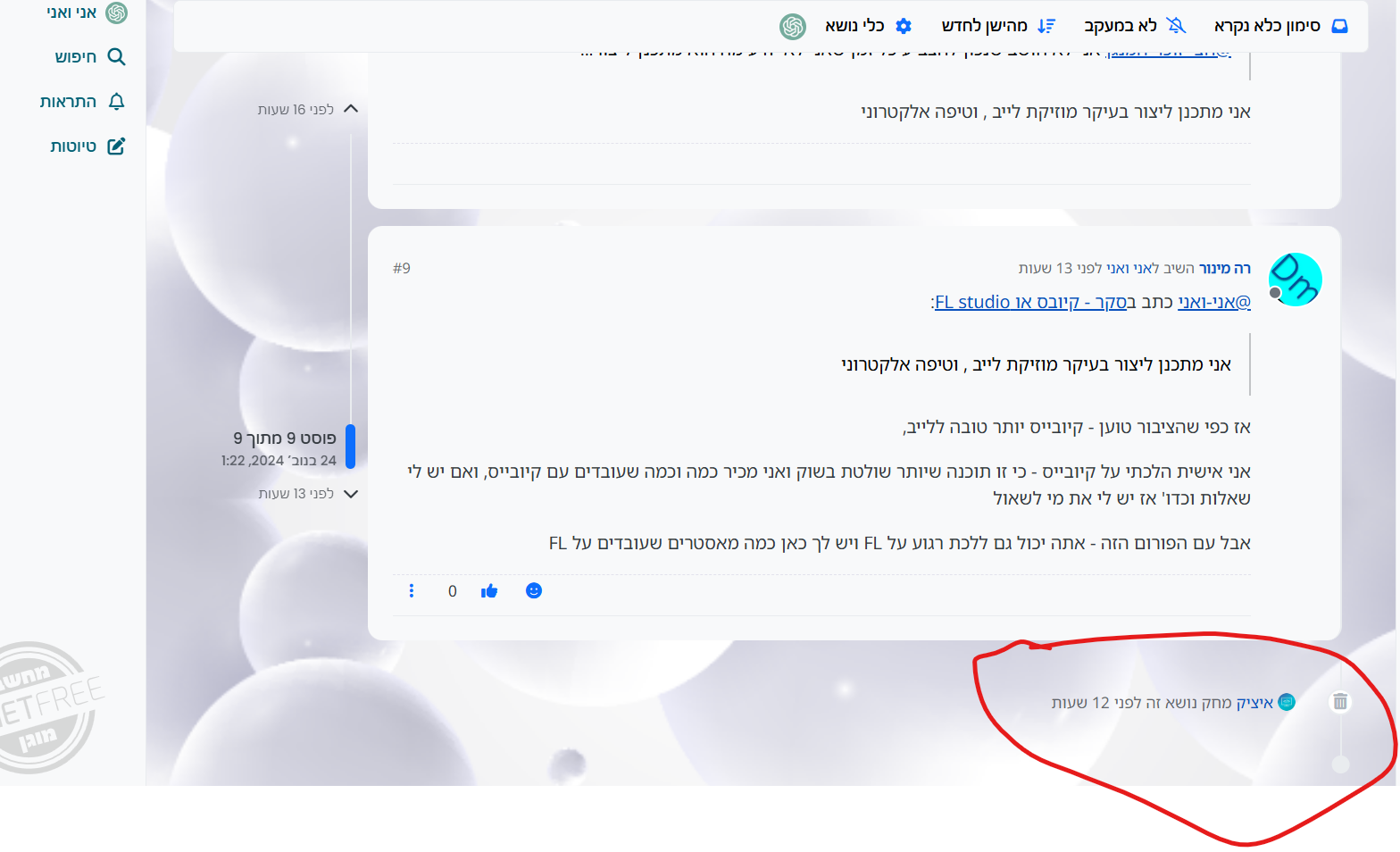Click חיפוש sidebar menu item text
The image size is (1400, 852).
click(76, 57)
